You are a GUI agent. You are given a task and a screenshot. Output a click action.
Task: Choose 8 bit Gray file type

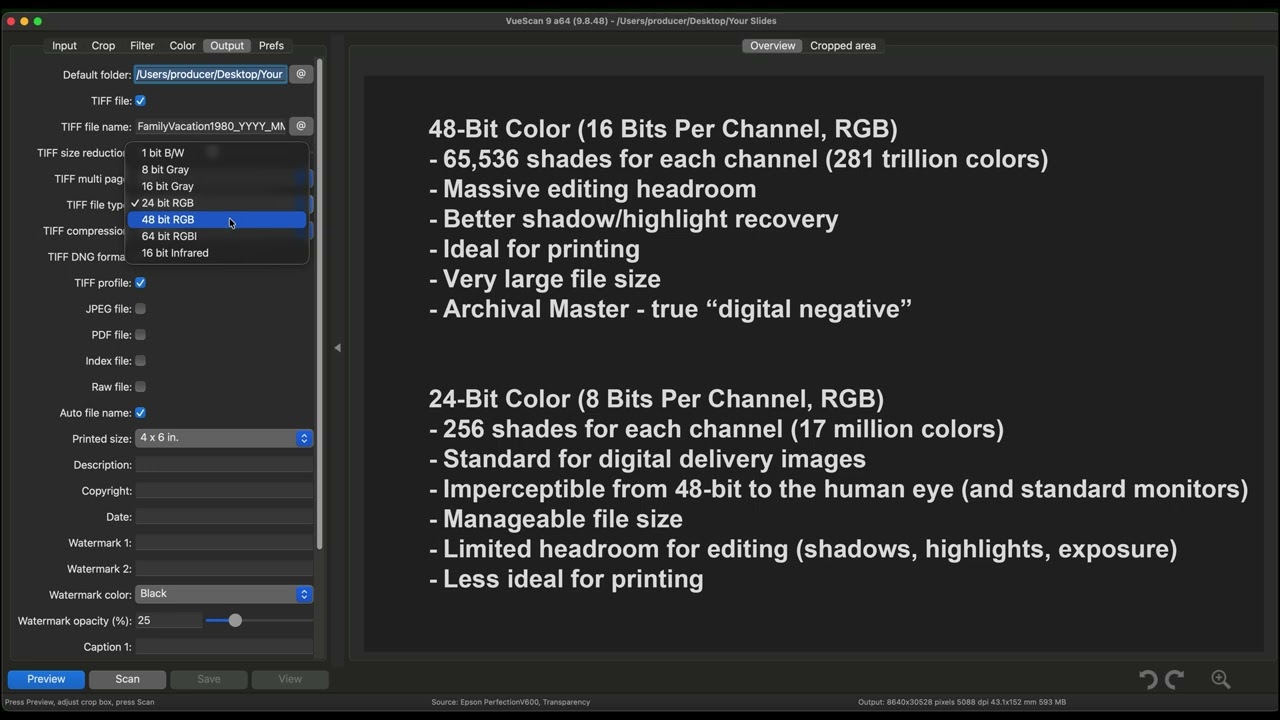click(x=217, y=170)
